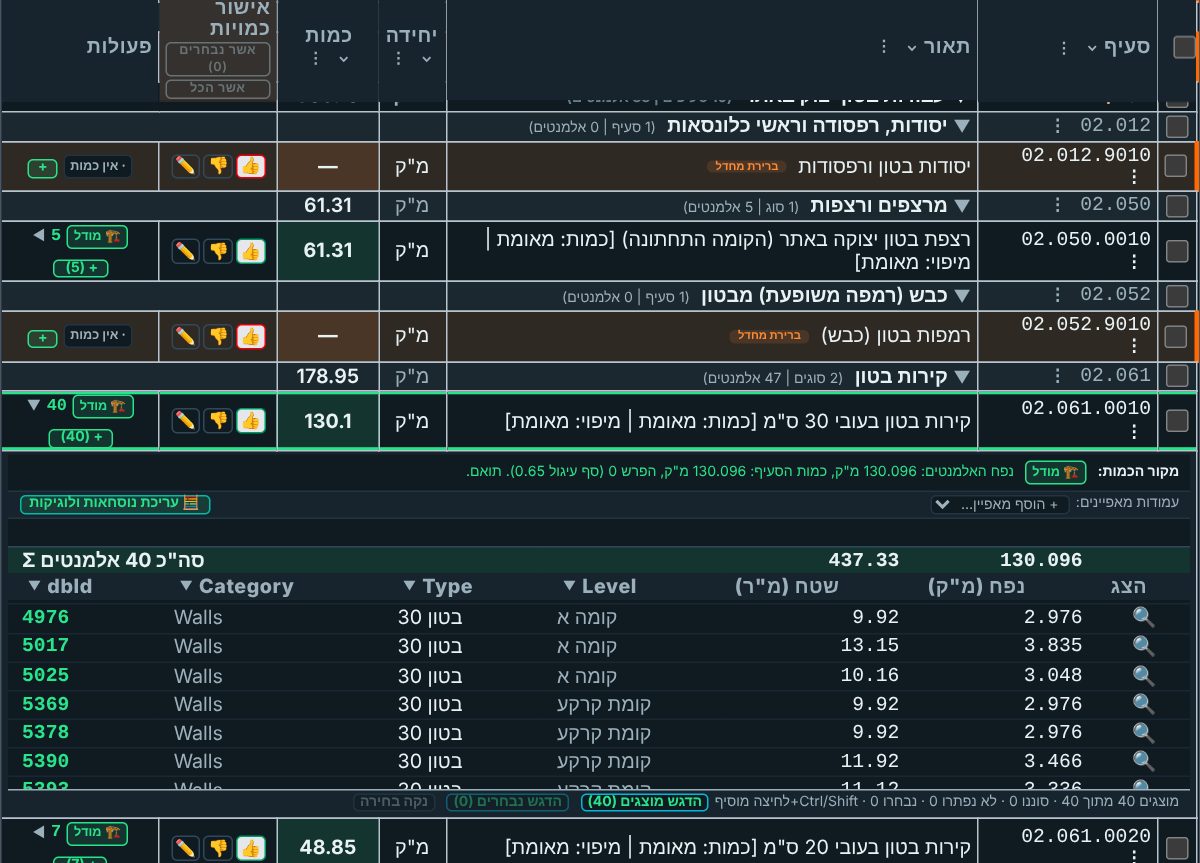Open the סעיף column header three-dot menu
This screenshot has width=1200, height=863.
click(x=1064, y=47)
